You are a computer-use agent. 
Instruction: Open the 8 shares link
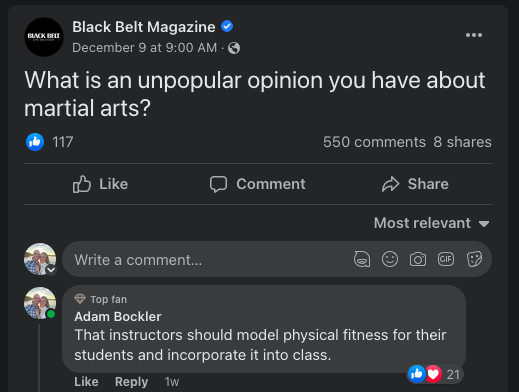(462, 142)
